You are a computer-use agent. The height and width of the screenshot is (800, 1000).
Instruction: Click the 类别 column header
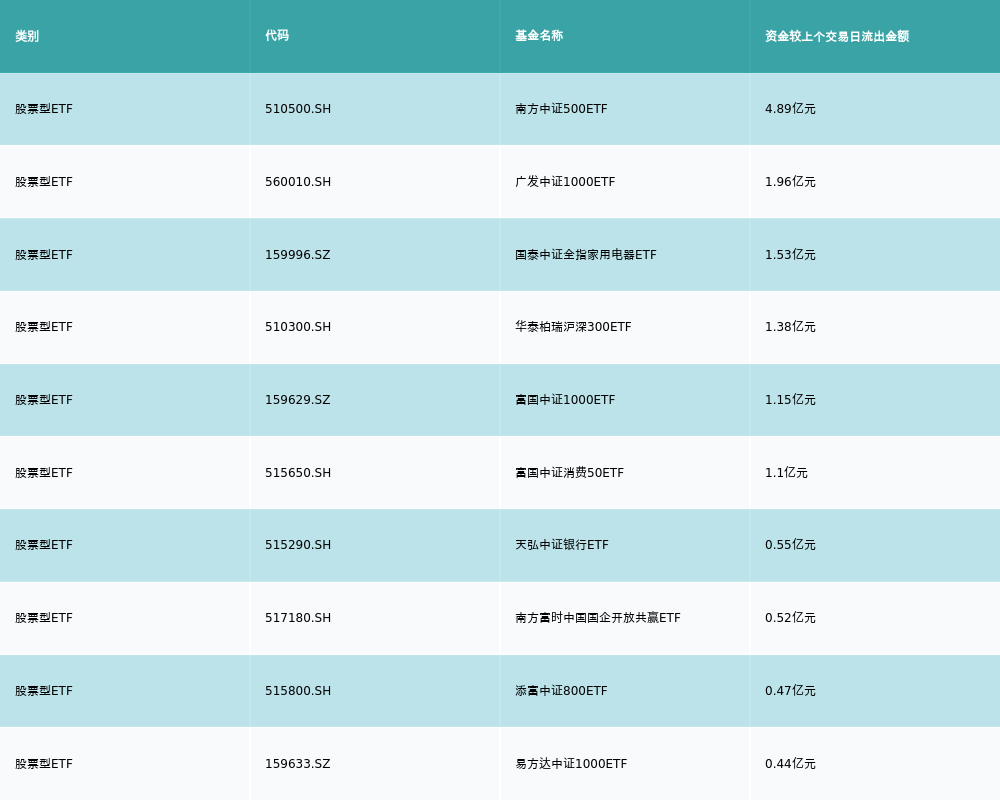tap(27, 36)
